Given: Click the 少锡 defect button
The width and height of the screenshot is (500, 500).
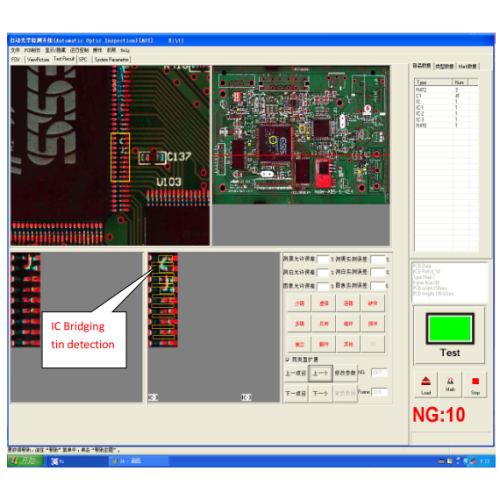Looking at the screenshot, I should 299,304.
